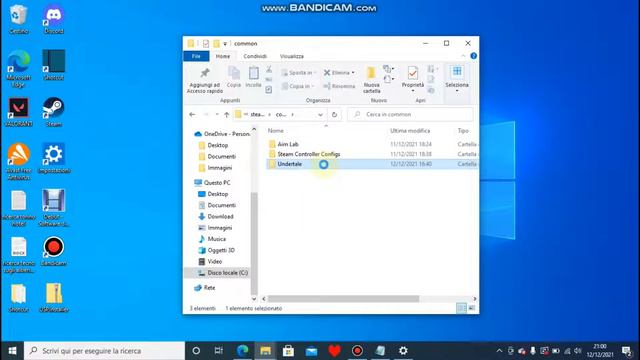Sort by Ultima modifica column
Viewport: 640px width, 360px height.
(x=410, y=131)
